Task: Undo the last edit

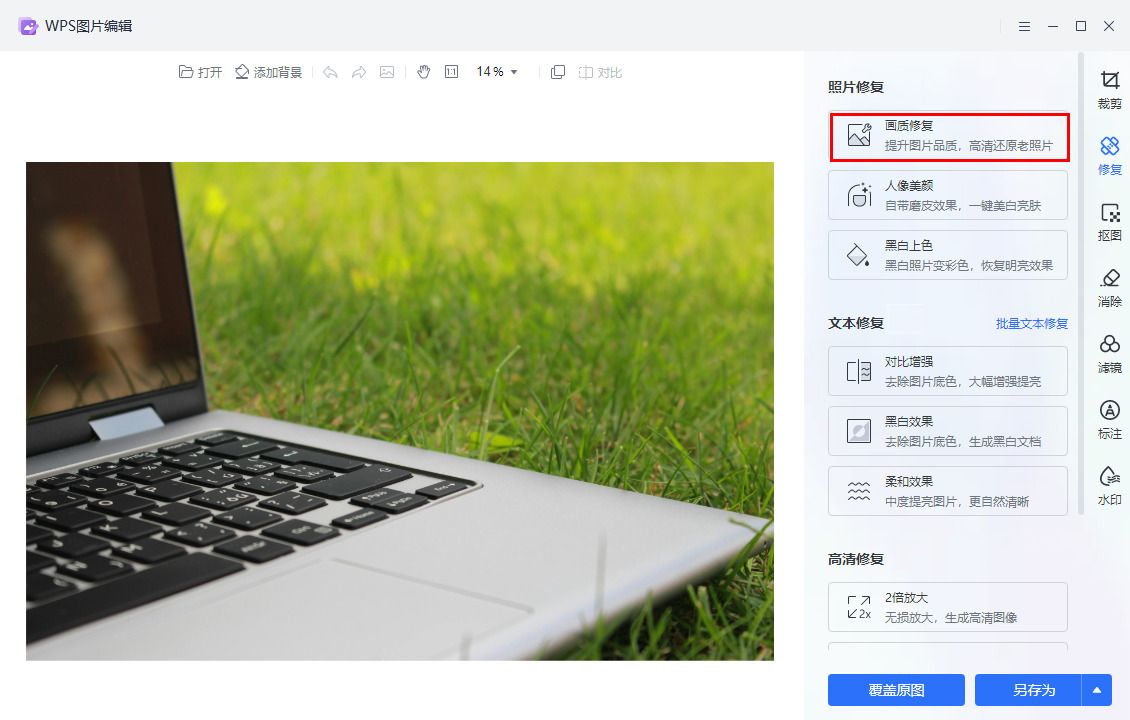Action: click(330, 72)
